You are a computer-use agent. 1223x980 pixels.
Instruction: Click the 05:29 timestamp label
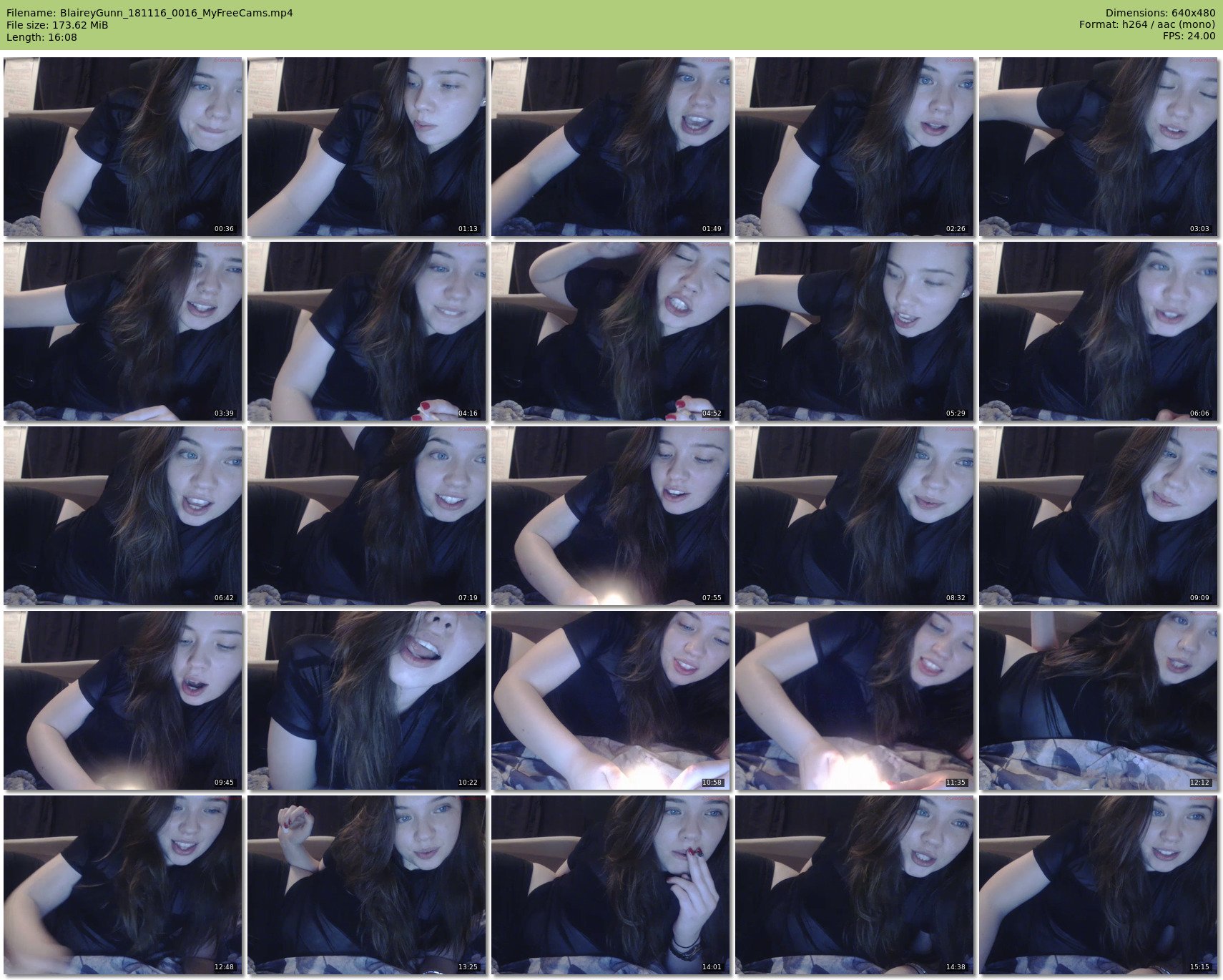956,413
